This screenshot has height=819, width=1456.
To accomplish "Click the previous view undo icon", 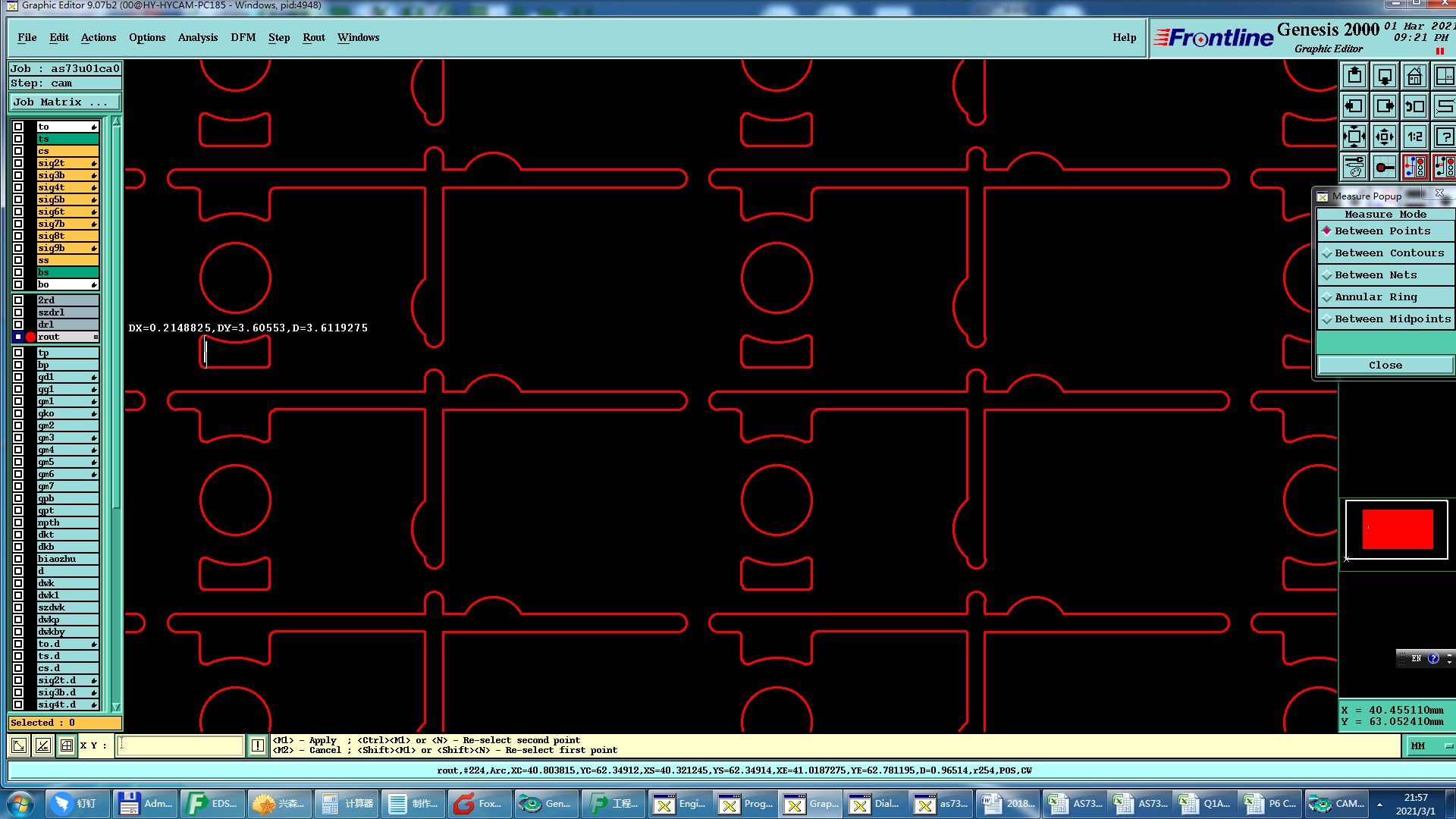I will point(1414,107).
